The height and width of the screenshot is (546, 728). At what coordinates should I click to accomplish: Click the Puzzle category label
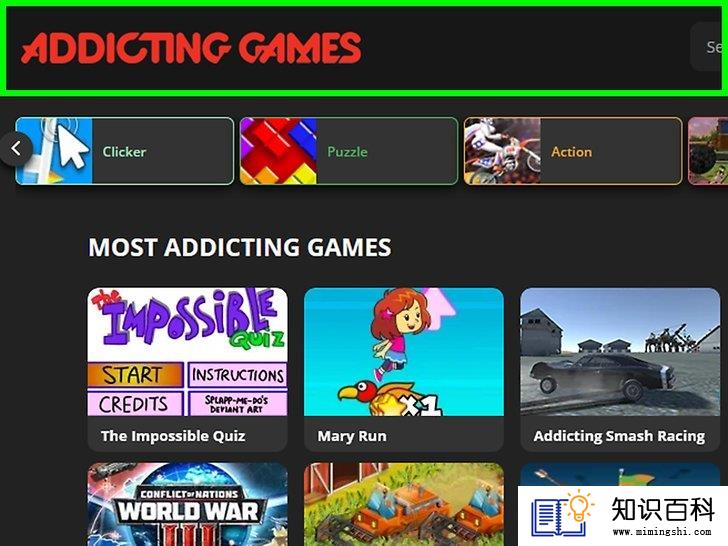coord(347,152)
